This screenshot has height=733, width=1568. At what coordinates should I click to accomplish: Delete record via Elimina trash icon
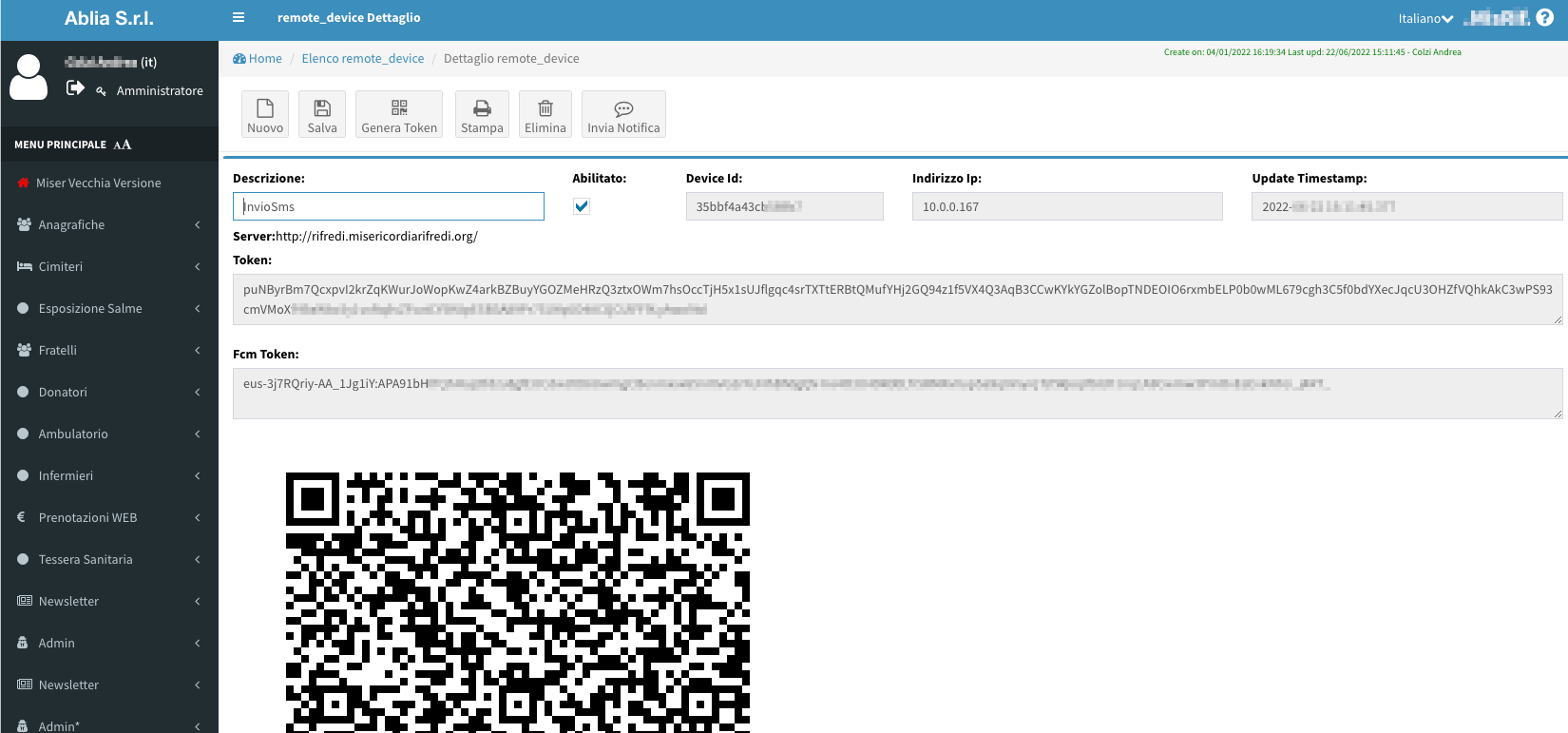pyautogui.click(x=545, y=108)
